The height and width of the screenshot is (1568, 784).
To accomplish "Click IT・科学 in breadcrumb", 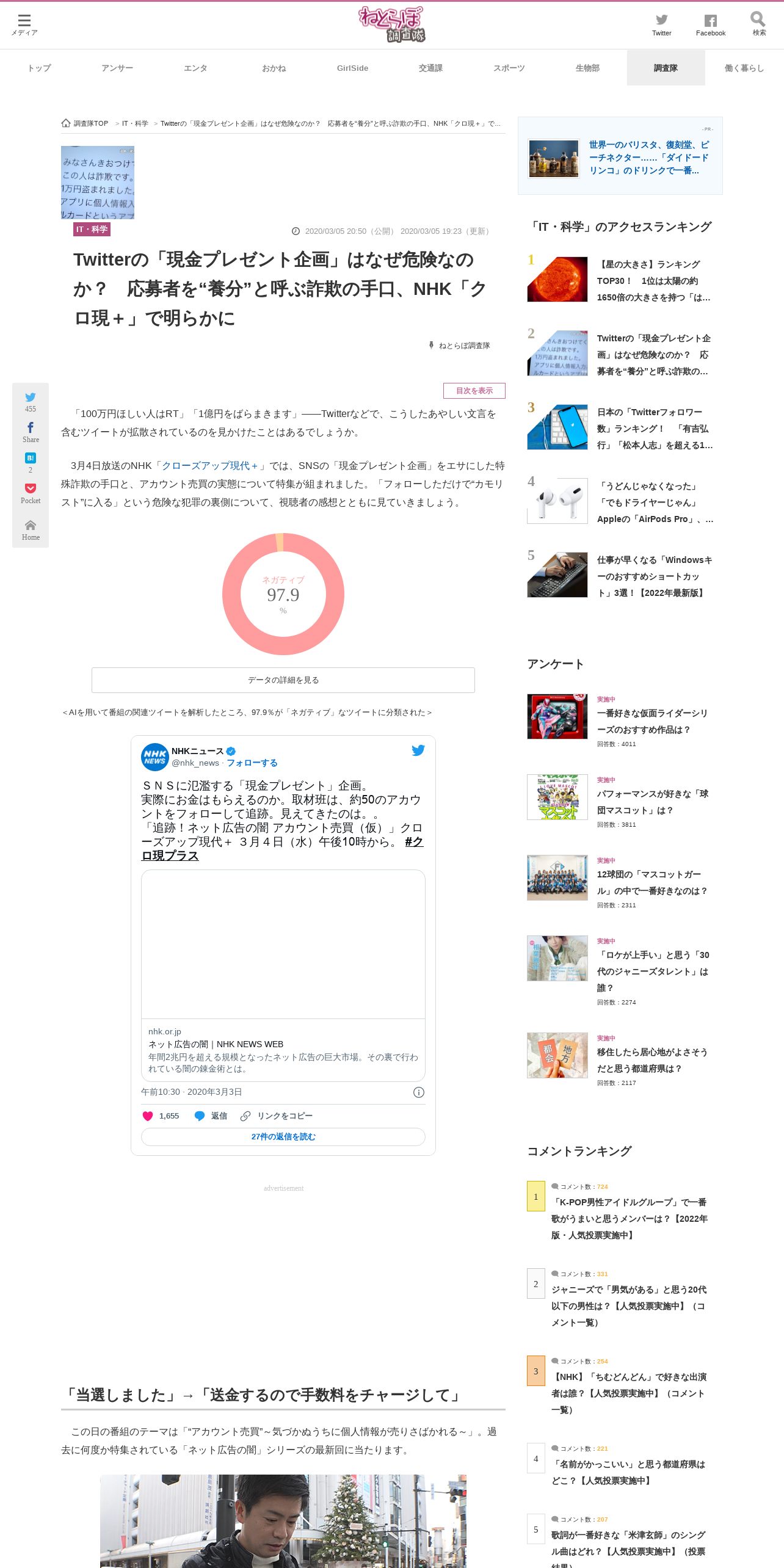I will pos(135,123).
